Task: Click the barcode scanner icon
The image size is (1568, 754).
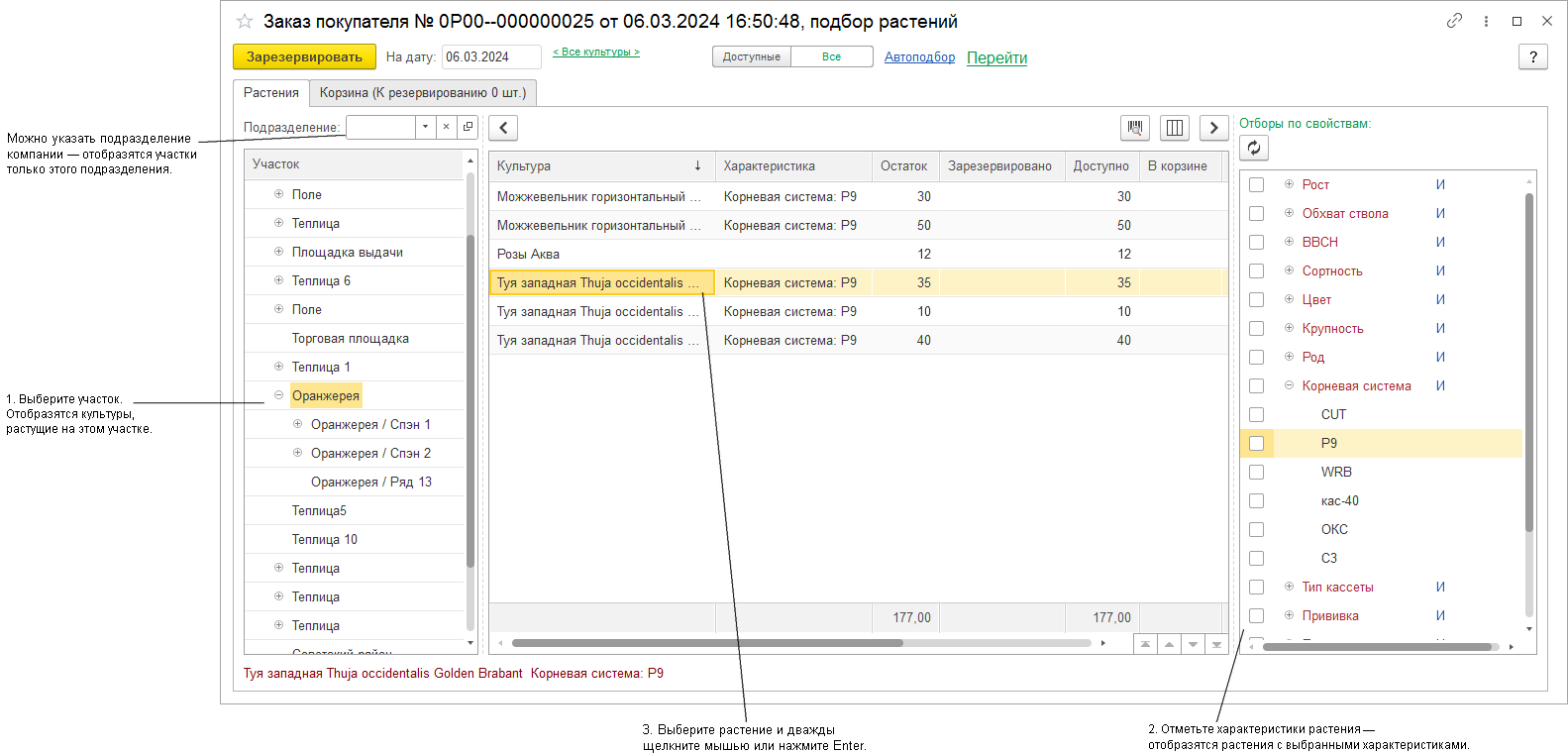Action: click(x=1135, y=128)
